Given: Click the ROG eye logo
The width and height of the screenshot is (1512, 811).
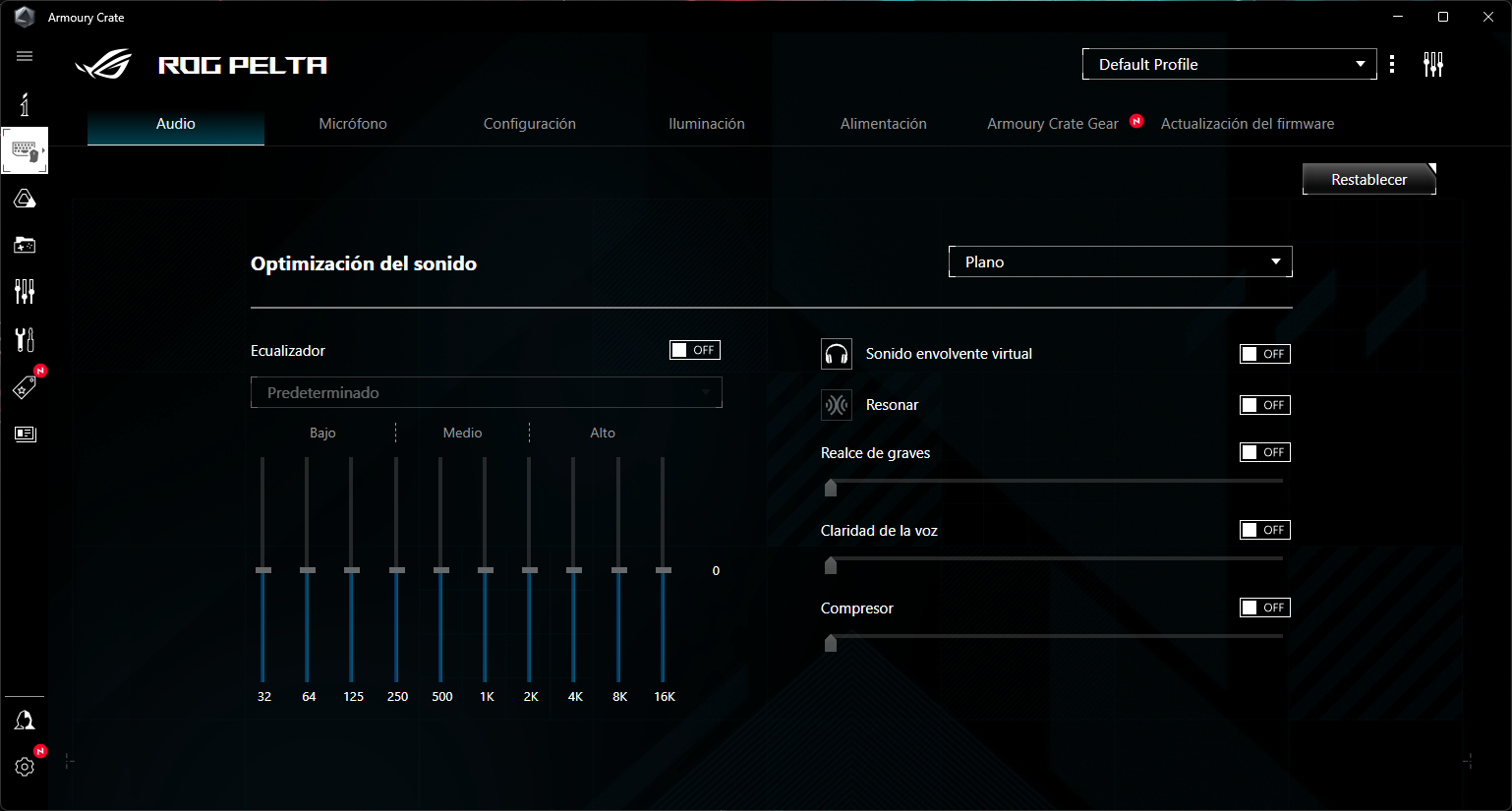Looking at the screenshot, I should coord(103,65).
